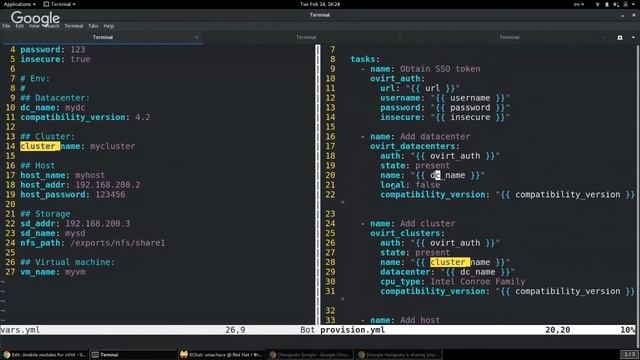Screen dimensions: 640x360
Task: Open the Google Hangouts sharing taskbar entry
Action: pyautogui.click(x=400, y=355)
